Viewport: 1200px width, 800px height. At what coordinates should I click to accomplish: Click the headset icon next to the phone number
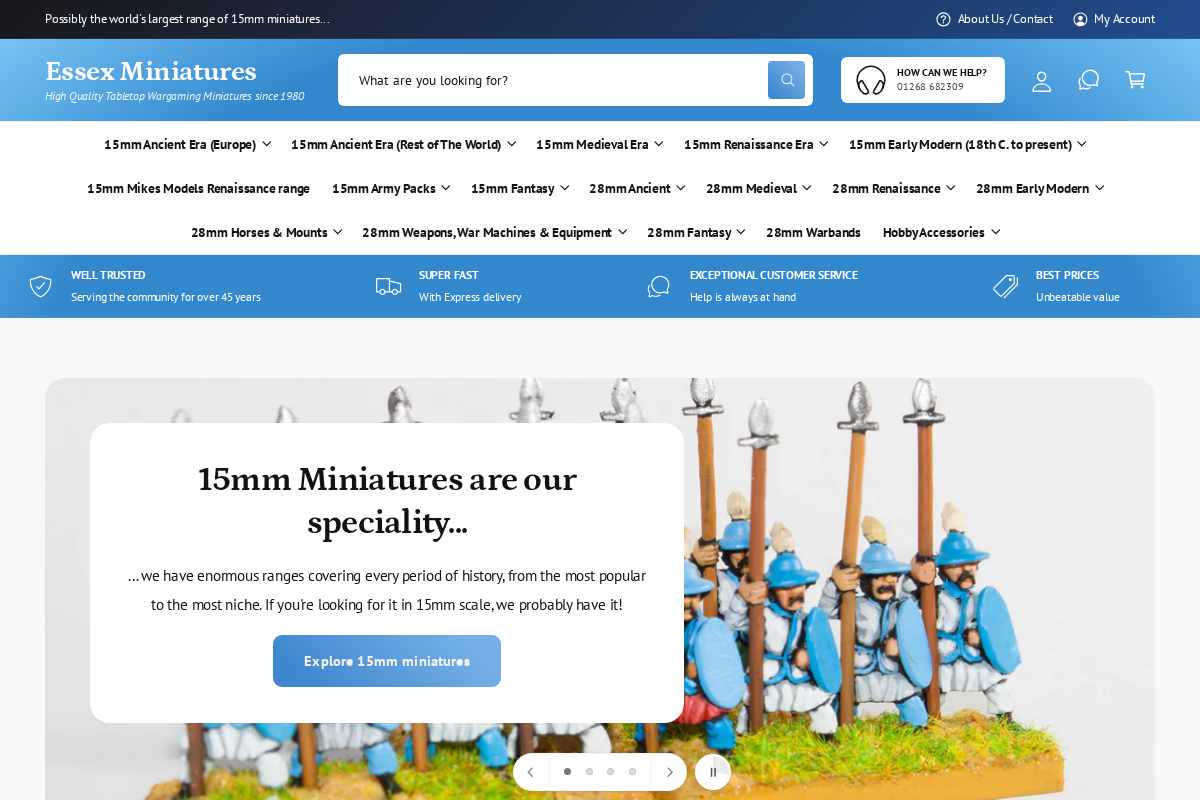click(869, 80)
